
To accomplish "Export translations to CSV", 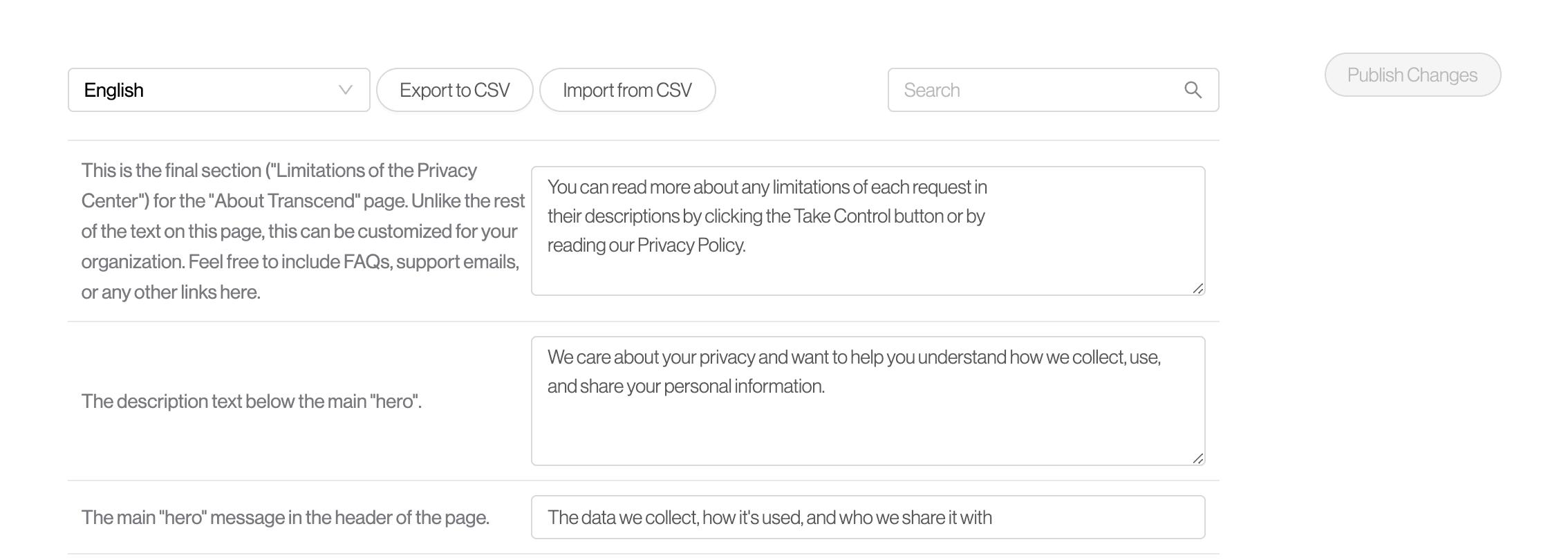I will click(x=454, y=90).
